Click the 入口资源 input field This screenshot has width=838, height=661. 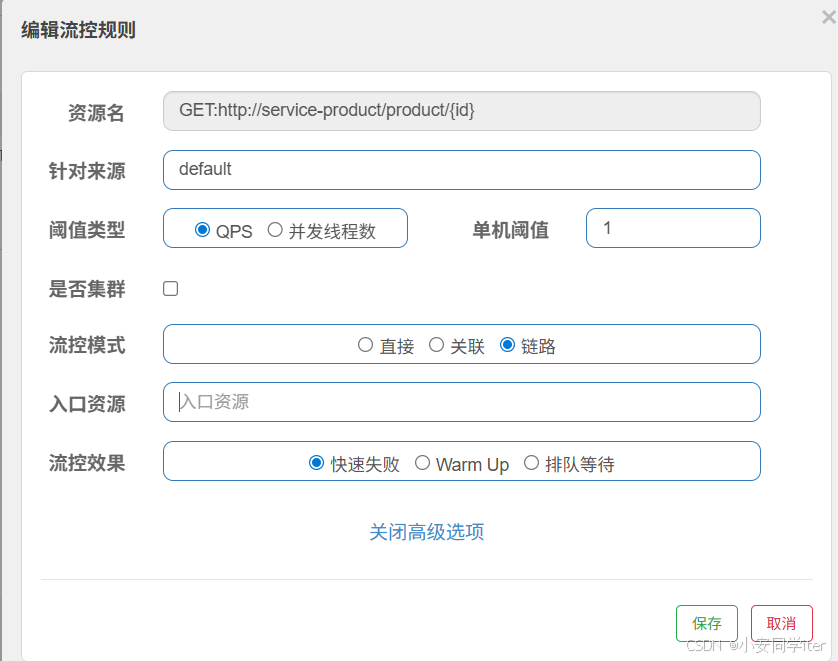[x=462, y=402]
